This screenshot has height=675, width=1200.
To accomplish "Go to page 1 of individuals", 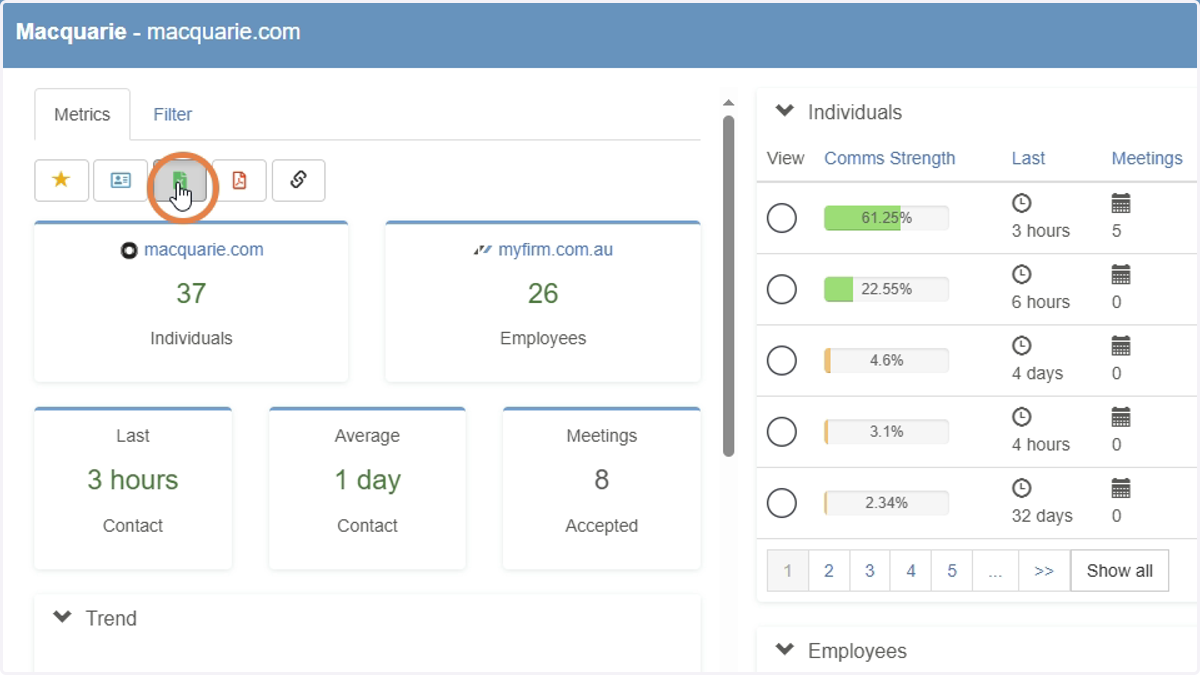I will click(788, 571).
